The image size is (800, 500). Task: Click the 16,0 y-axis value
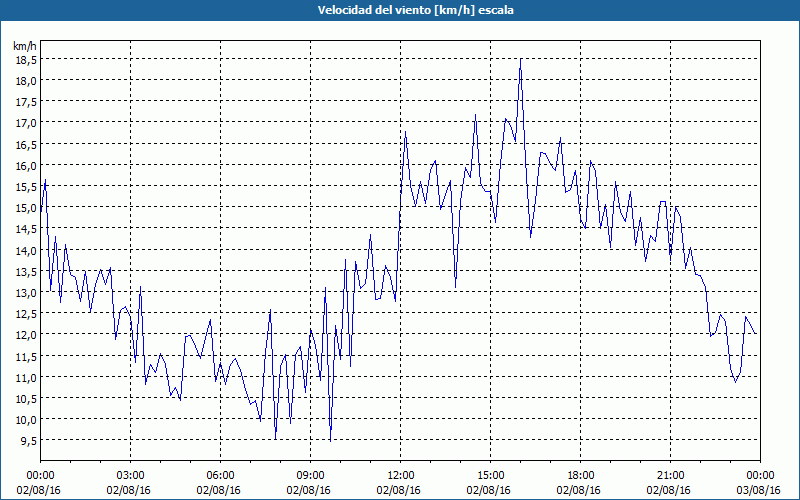coord(26,165)
